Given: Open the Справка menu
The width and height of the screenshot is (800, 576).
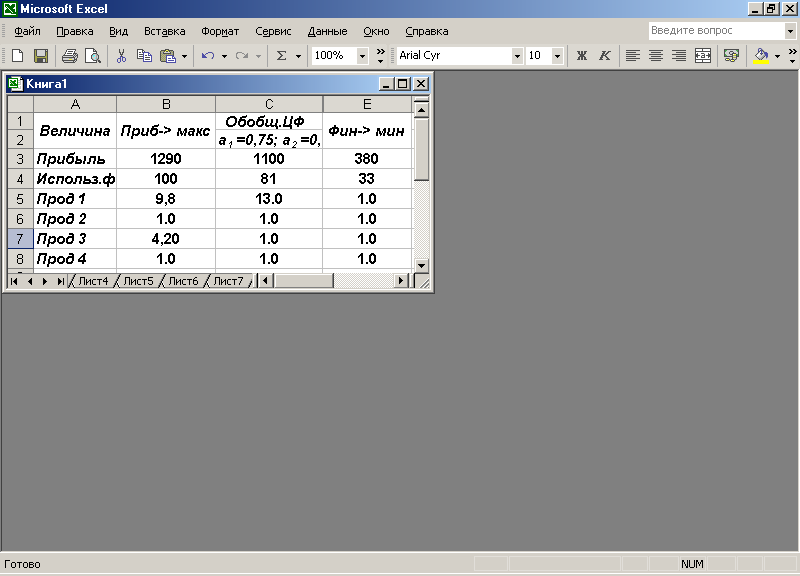Looking at the screenshot, I should pos(427,32).
